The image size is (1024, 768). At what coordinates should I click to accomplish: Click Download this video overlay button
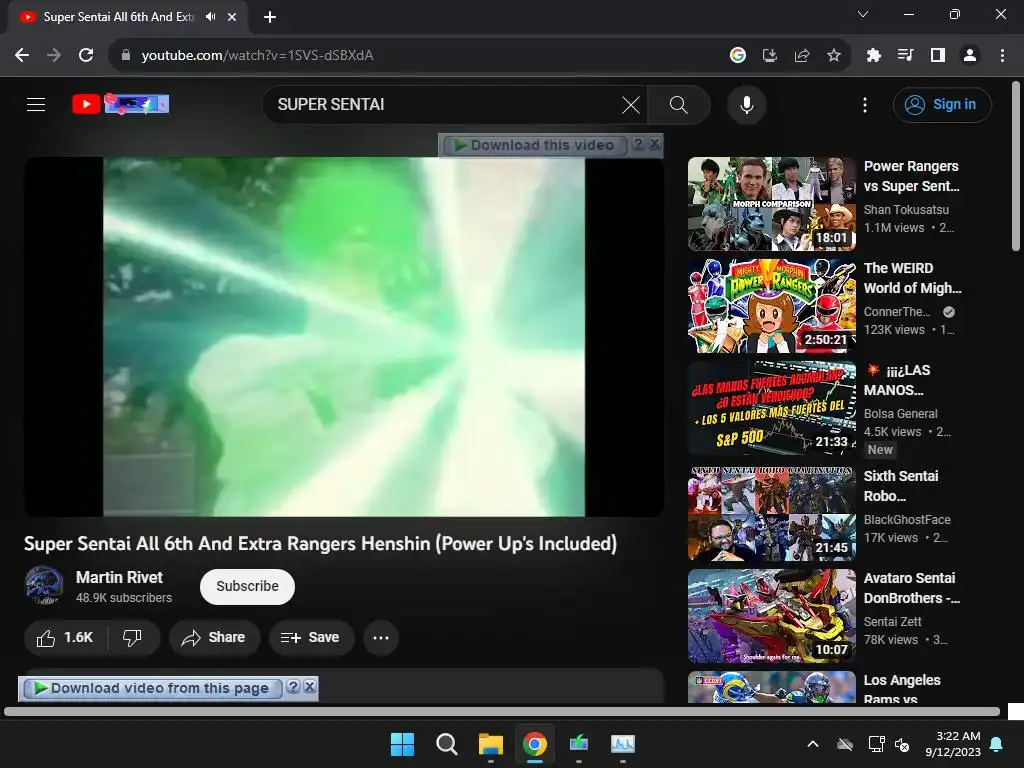click(535, 145)
